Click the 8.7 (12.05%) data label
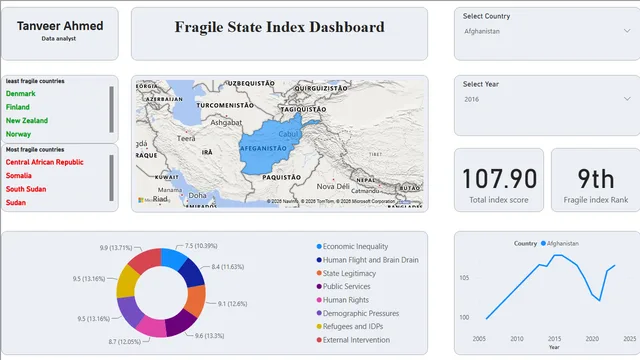The width and height of the screenshot is (640, 360). [x=124, y=342]
